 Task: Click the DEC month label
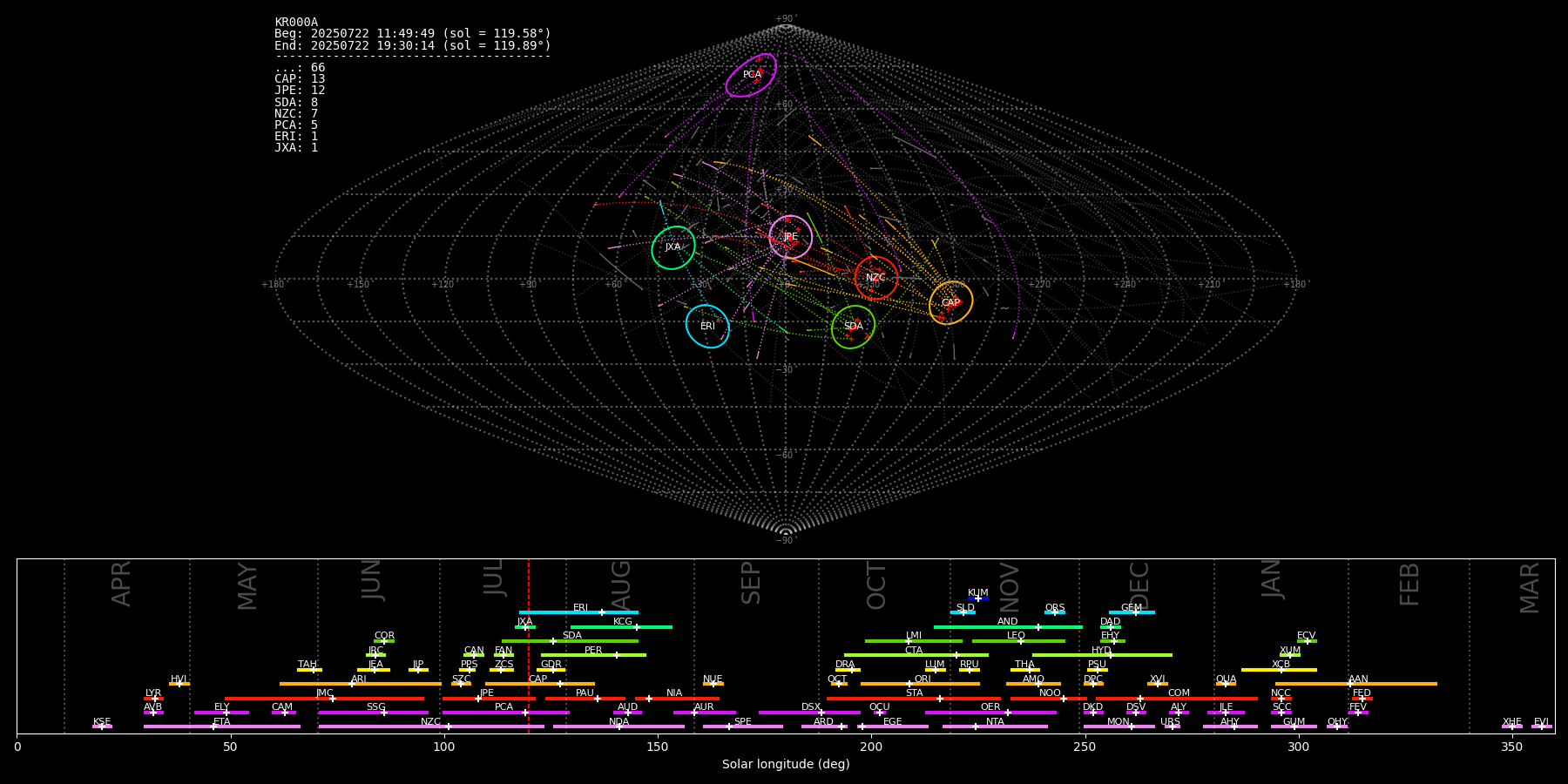pos(1139,586)
